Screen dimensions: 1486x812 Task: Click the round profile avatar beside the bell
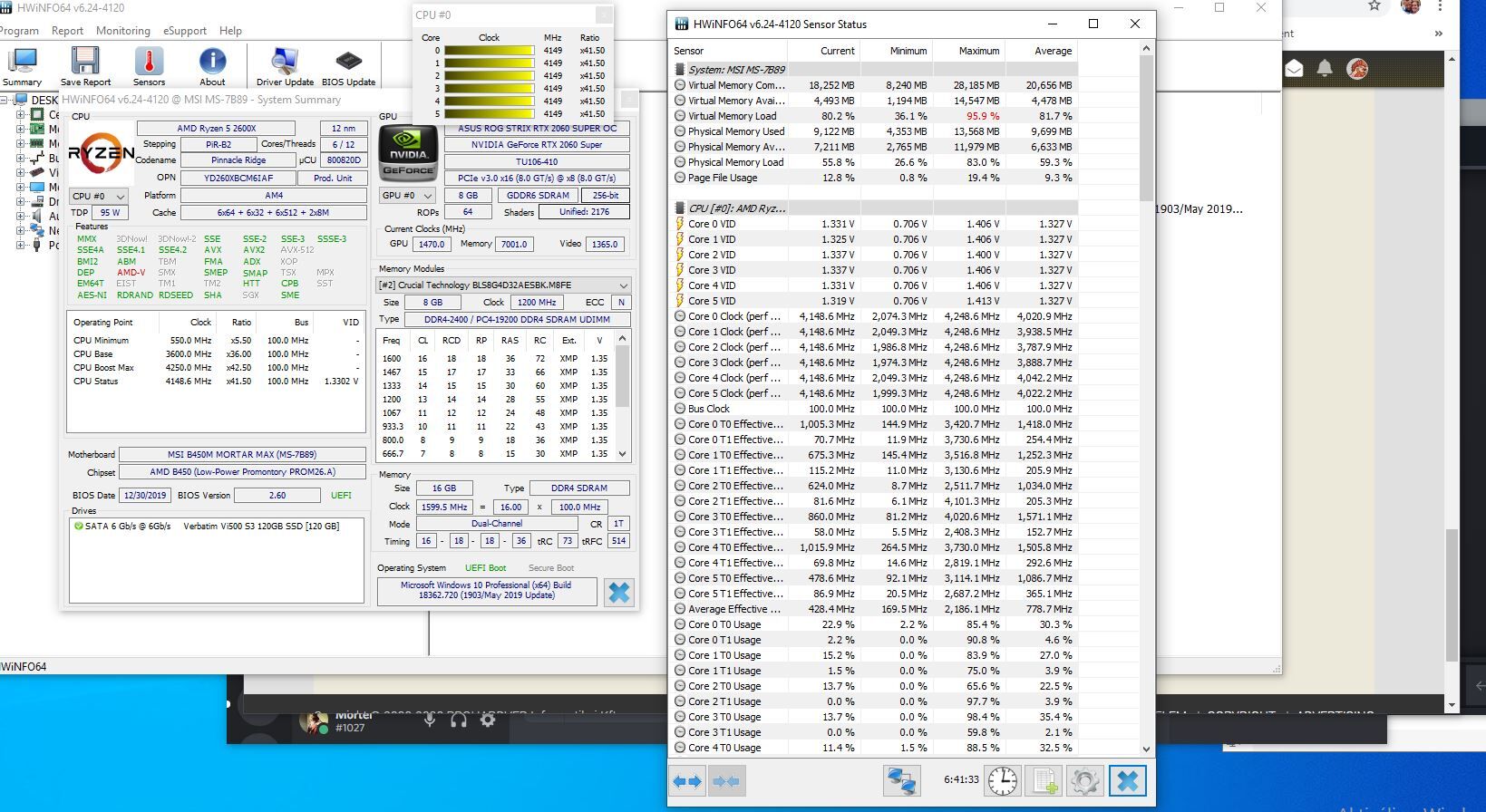coord(1357,69)
